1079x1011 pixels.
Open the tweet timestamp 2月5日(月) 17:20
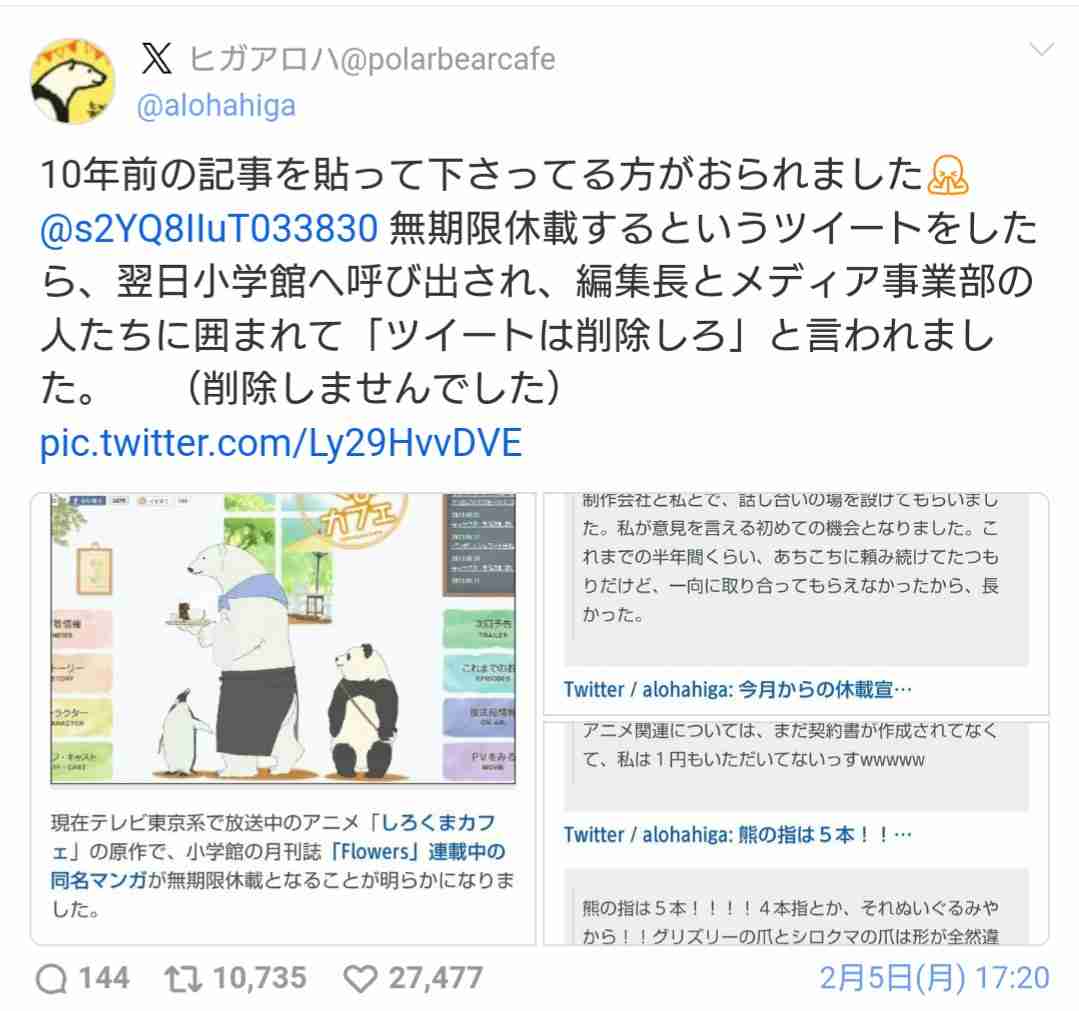tap(934, 978)
